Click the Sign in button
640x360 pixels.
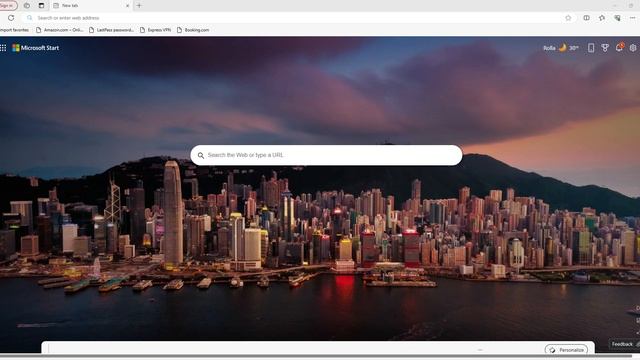[x=8, y=5]
